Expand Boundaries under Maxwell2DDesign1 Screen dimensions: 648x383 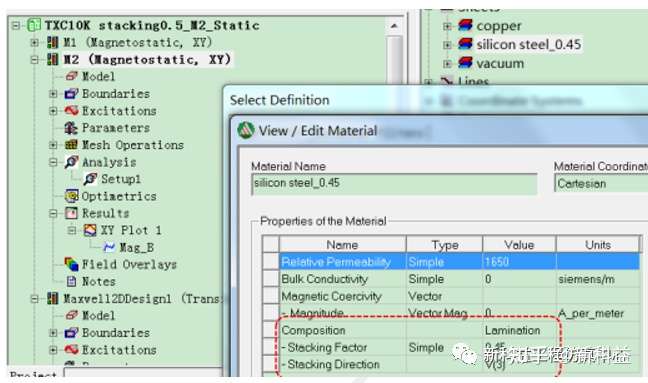tap(53, 333)
